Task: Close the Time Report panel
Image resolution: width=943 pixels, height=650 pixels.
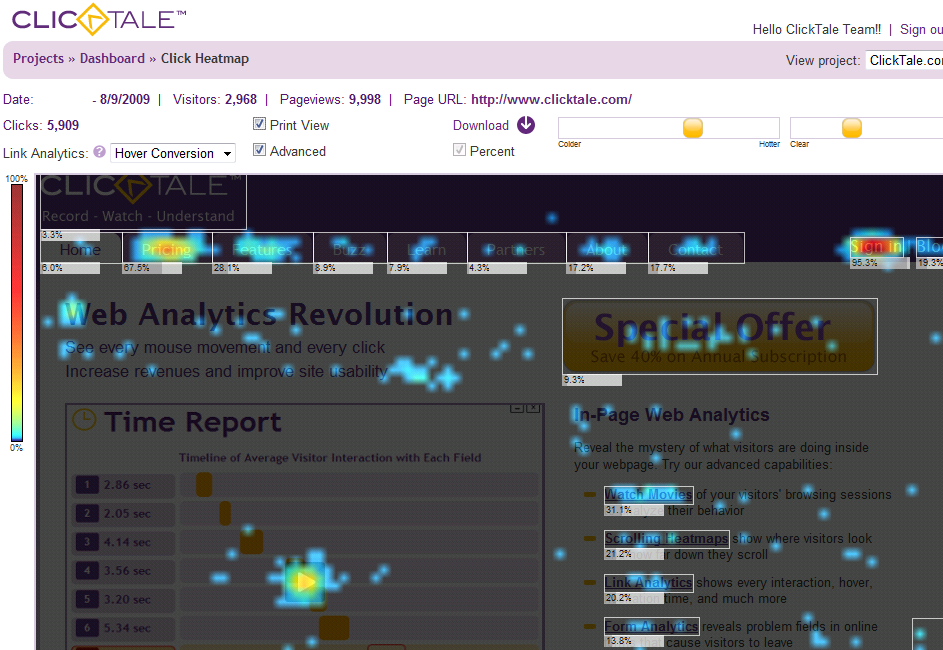Action: tap(533, 408)
